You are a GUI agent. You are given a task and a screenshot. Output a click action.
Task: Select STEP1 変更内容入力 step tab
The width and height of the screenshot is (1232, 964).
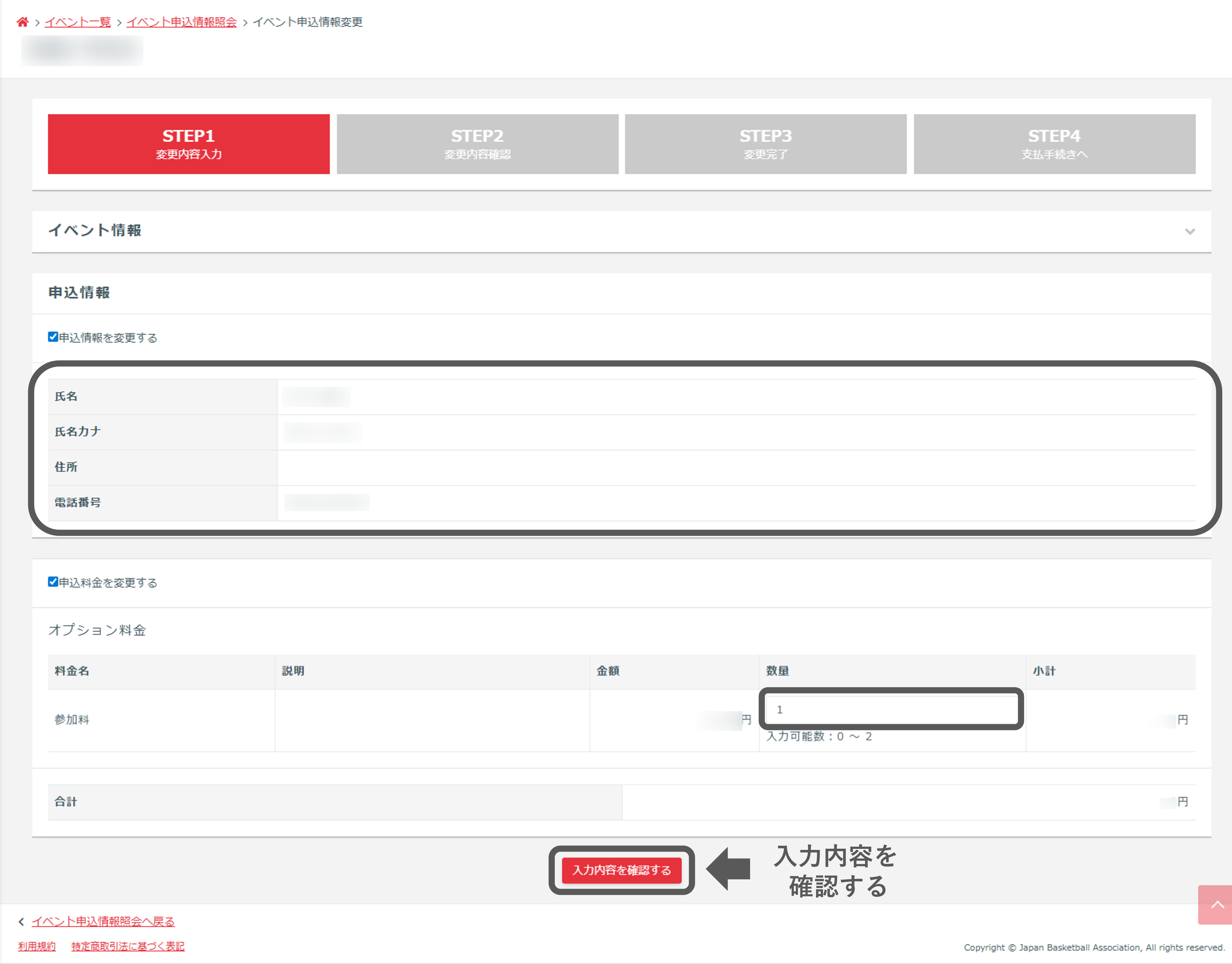pyautogui.click(x=189, y=144)
